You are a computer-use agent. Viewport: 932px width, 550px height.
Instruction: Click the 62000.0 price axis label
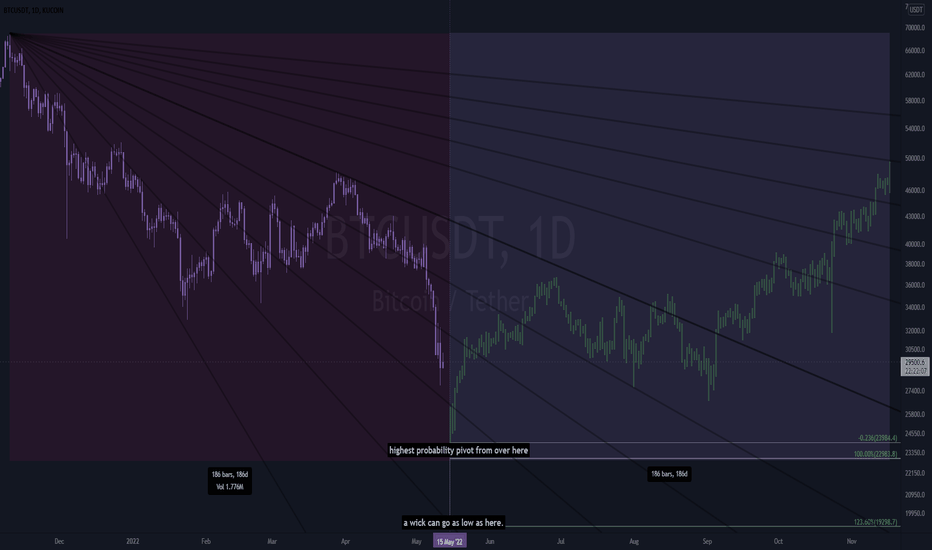tap(915, 75)
